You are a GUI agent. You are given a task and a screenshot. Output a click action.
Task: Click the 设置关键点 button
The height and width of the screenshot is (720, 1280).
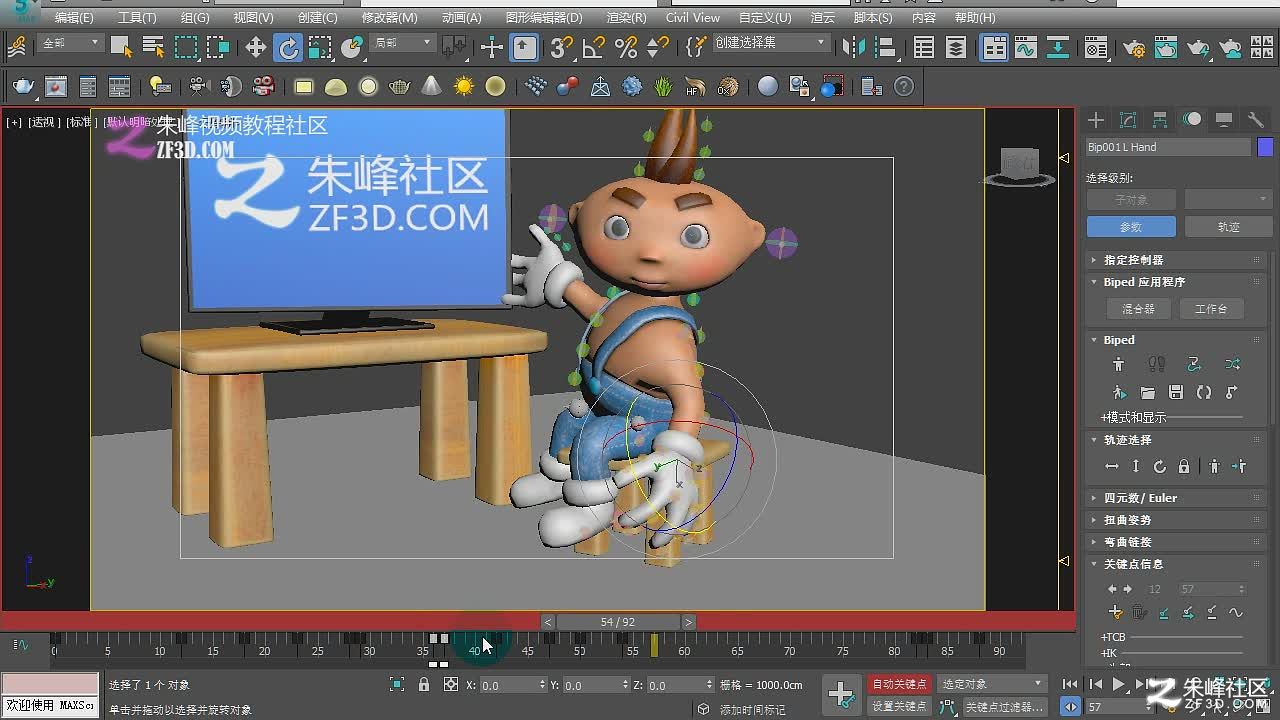[899, 707]
